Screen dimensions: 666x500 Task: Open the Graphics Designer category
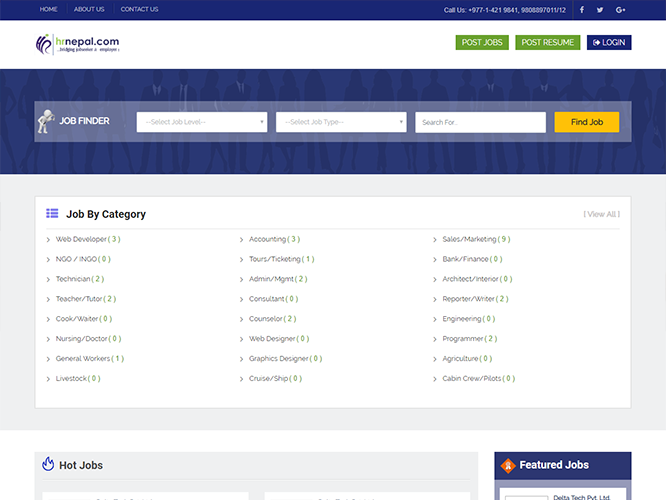(x=285, y=359)
